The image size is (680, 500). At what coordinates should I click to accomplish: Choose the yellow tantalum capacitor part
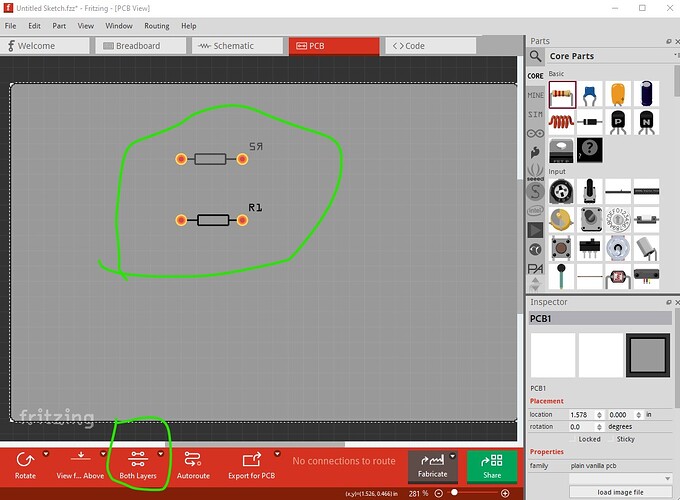click(x=618, y=93)
